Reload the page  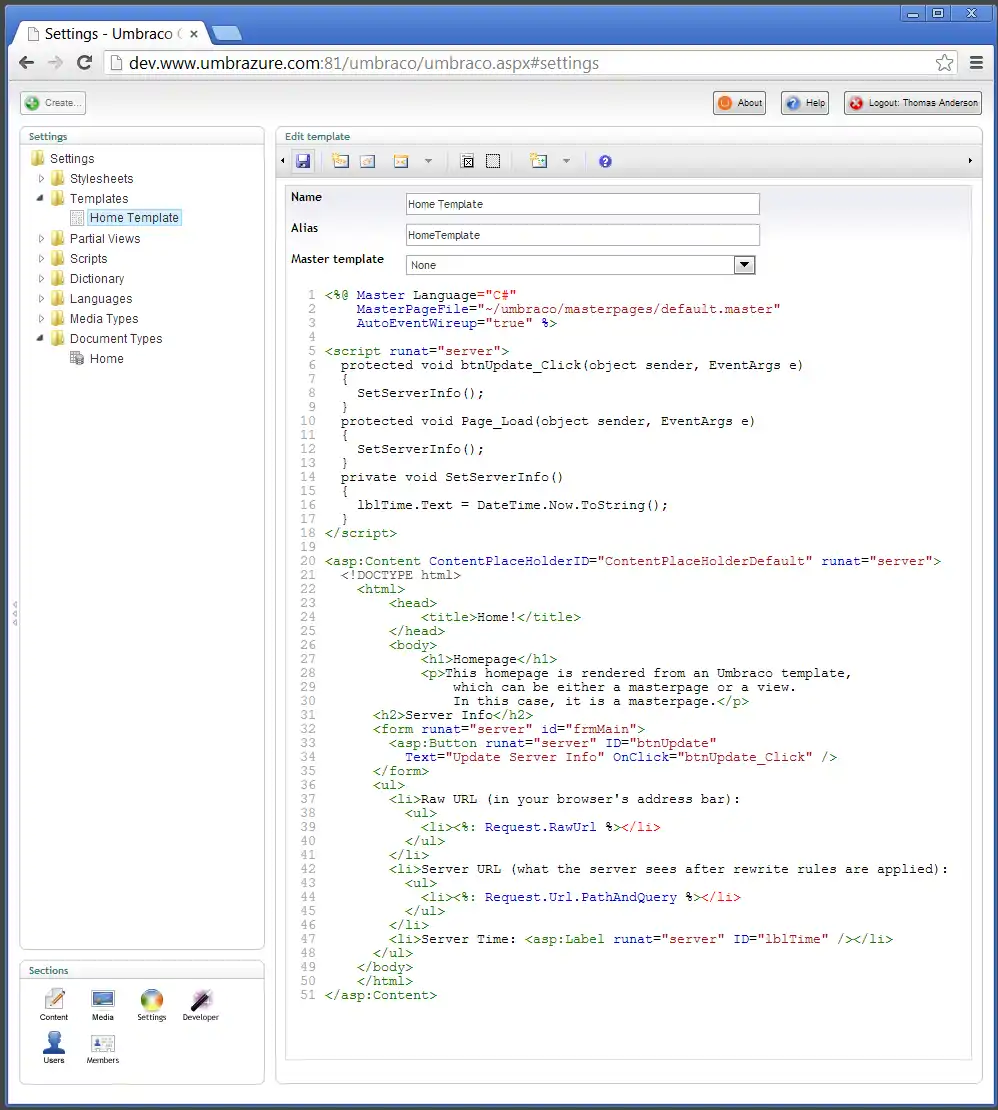(x=84, y=62)
